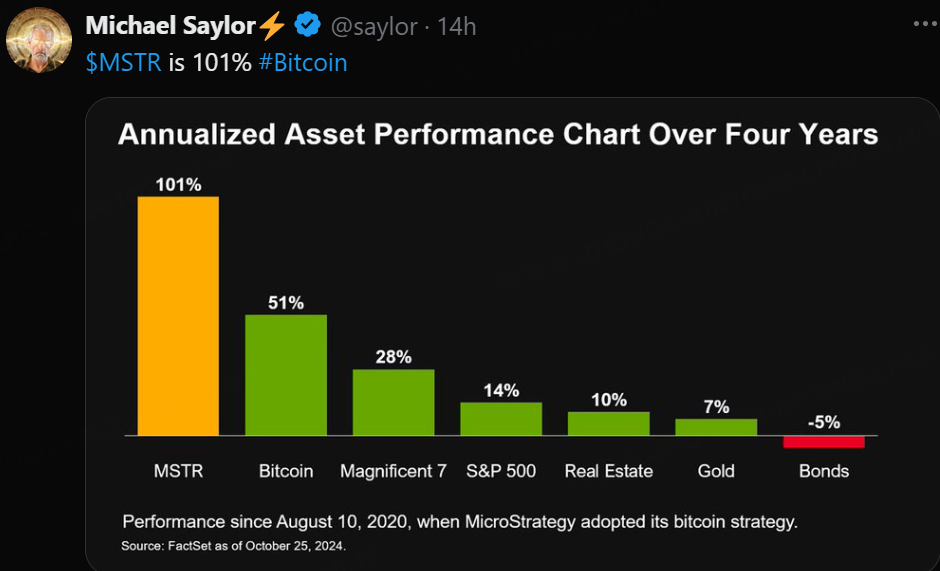This screenshot has width=940, height=571.
Task: Click the lightning bolt emoji
Action: coord(273,26)
